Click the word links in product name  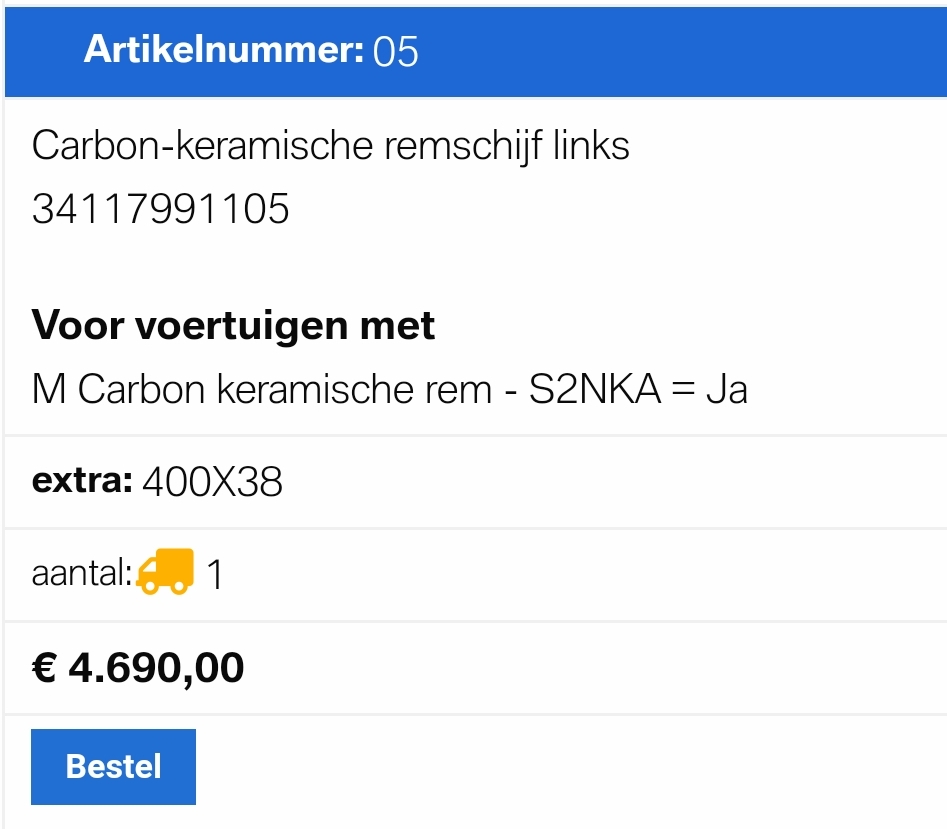point(591,146)
